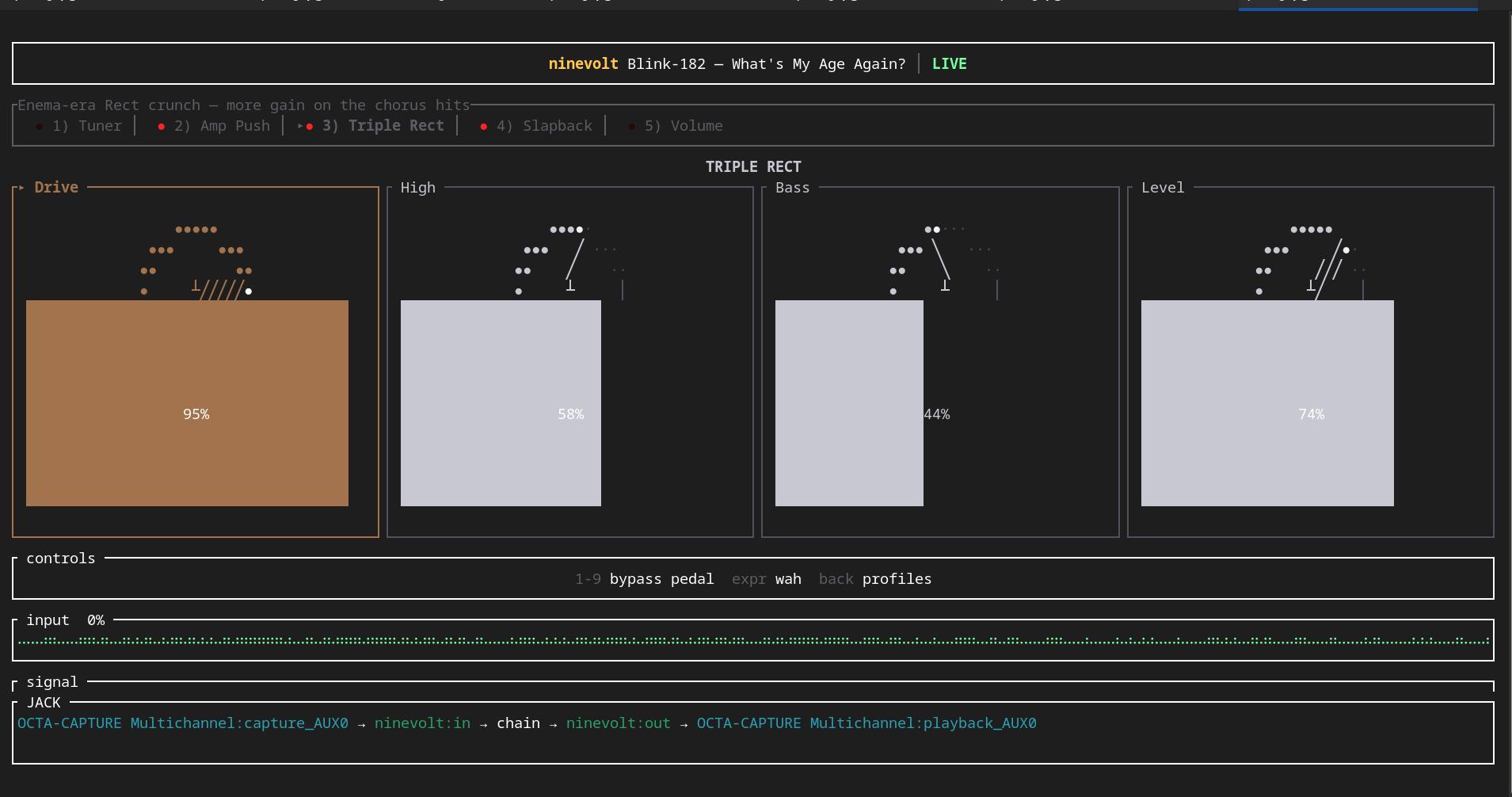Click the Bass panel title
Screen dimensions: 1512x797
click(793, 188)
